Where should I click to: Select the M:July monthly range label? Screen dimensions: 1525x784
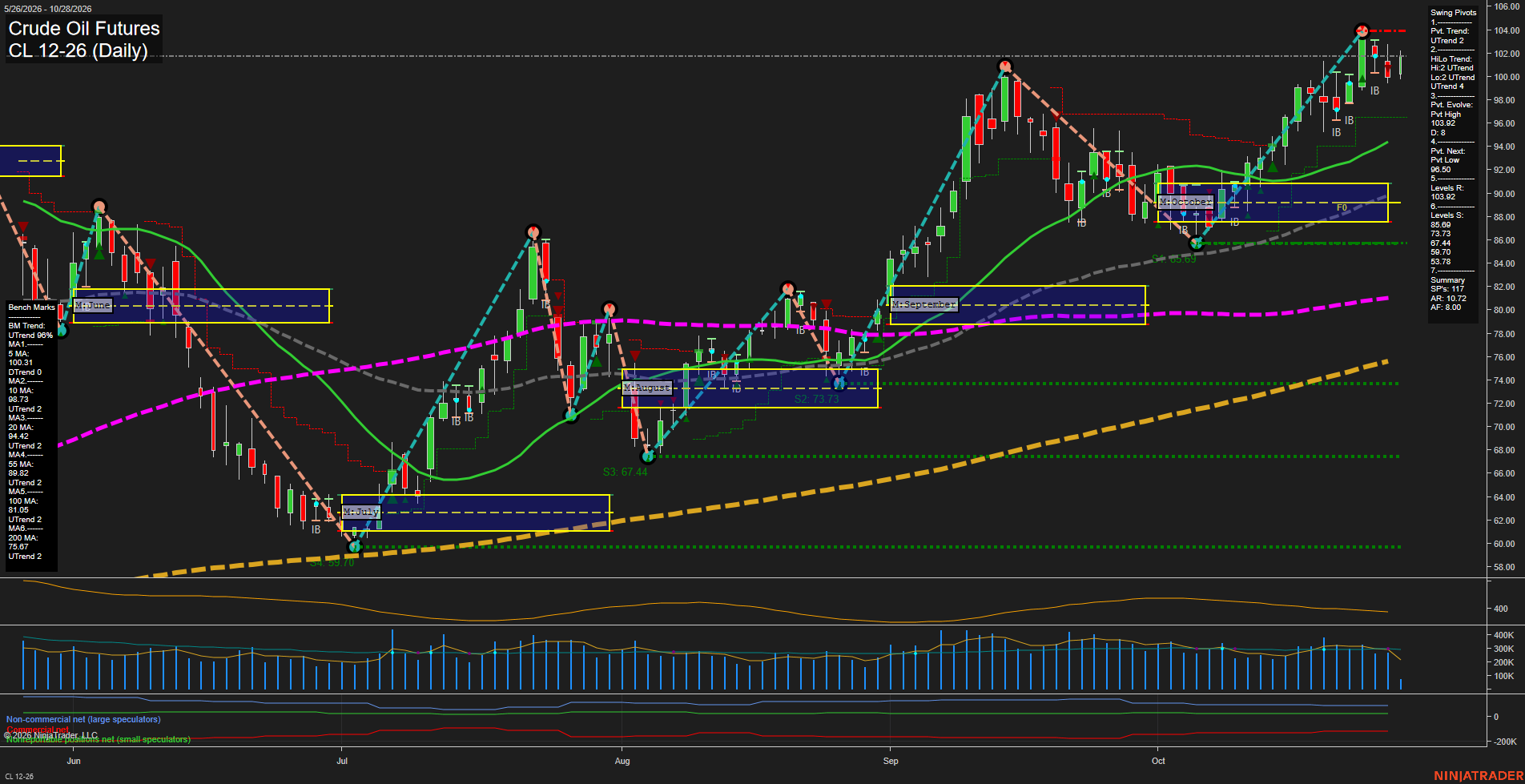361,512
